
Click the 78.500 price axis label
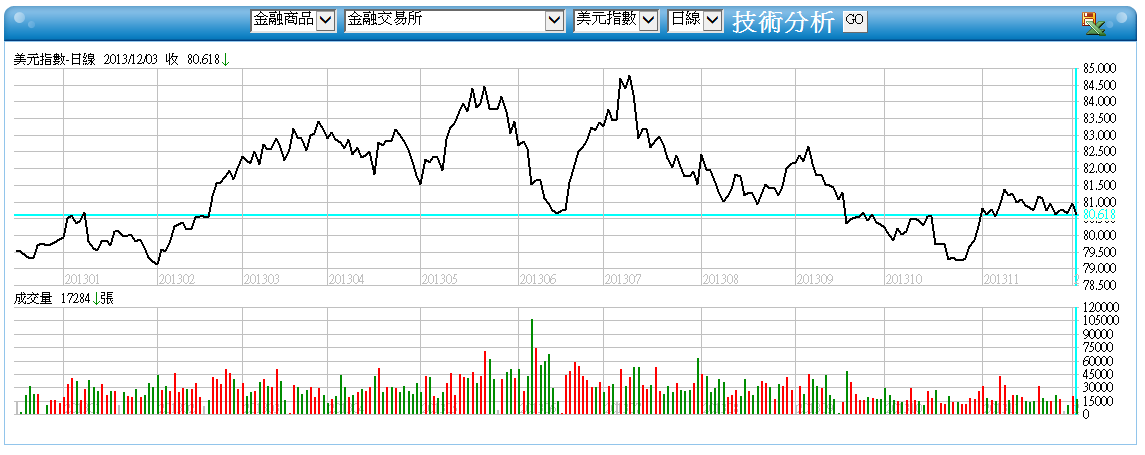[x=1100, y=286]
